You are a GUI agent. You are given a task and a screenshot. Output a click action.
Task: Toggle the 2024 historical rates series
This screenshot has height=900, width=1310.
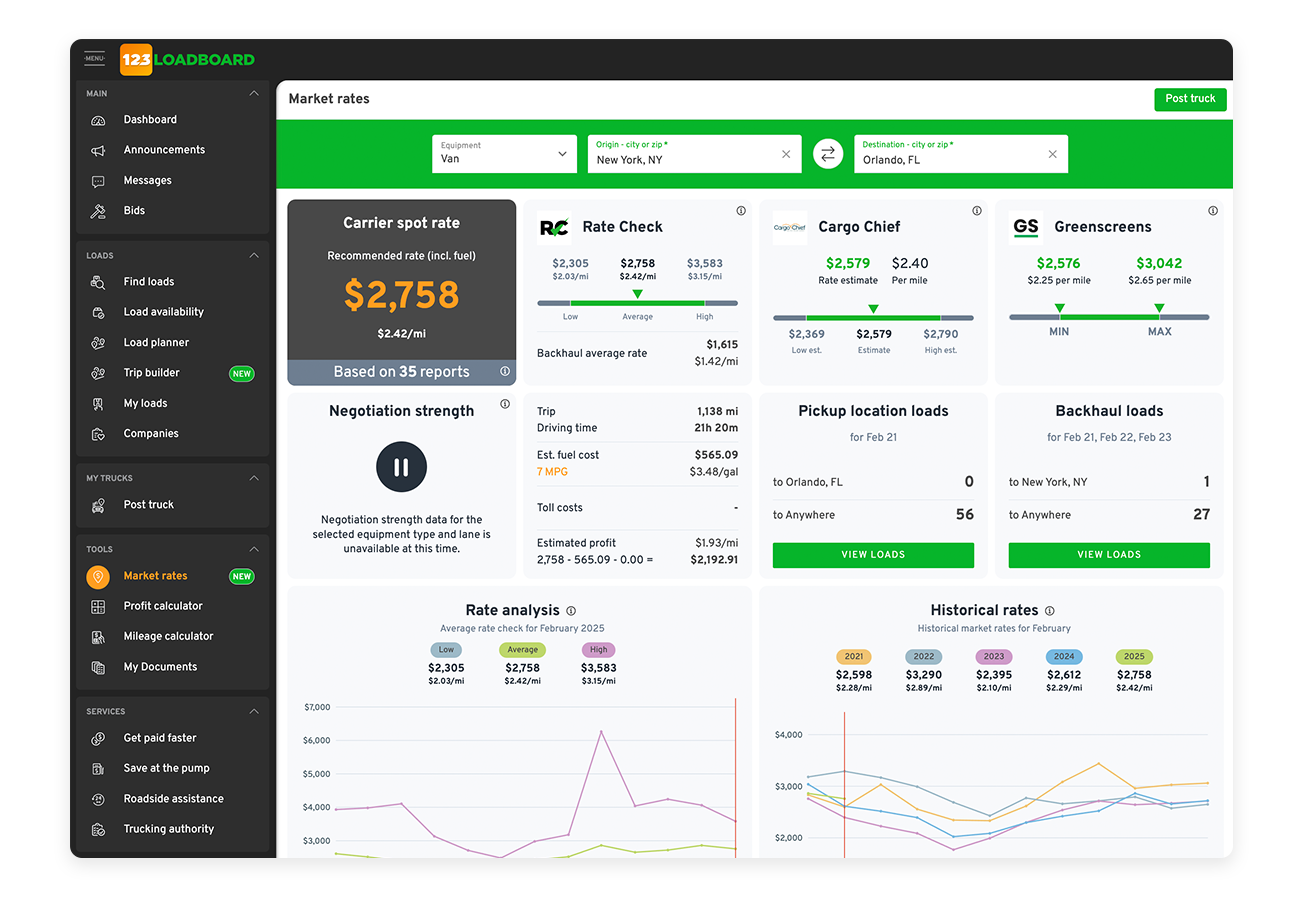click(1064, 657)
